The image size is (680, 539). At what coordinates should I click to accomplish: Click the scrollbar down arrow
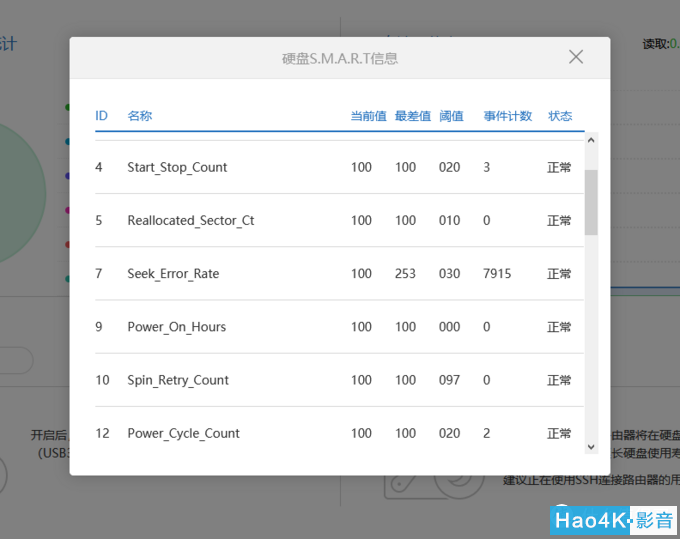(591, 447)
